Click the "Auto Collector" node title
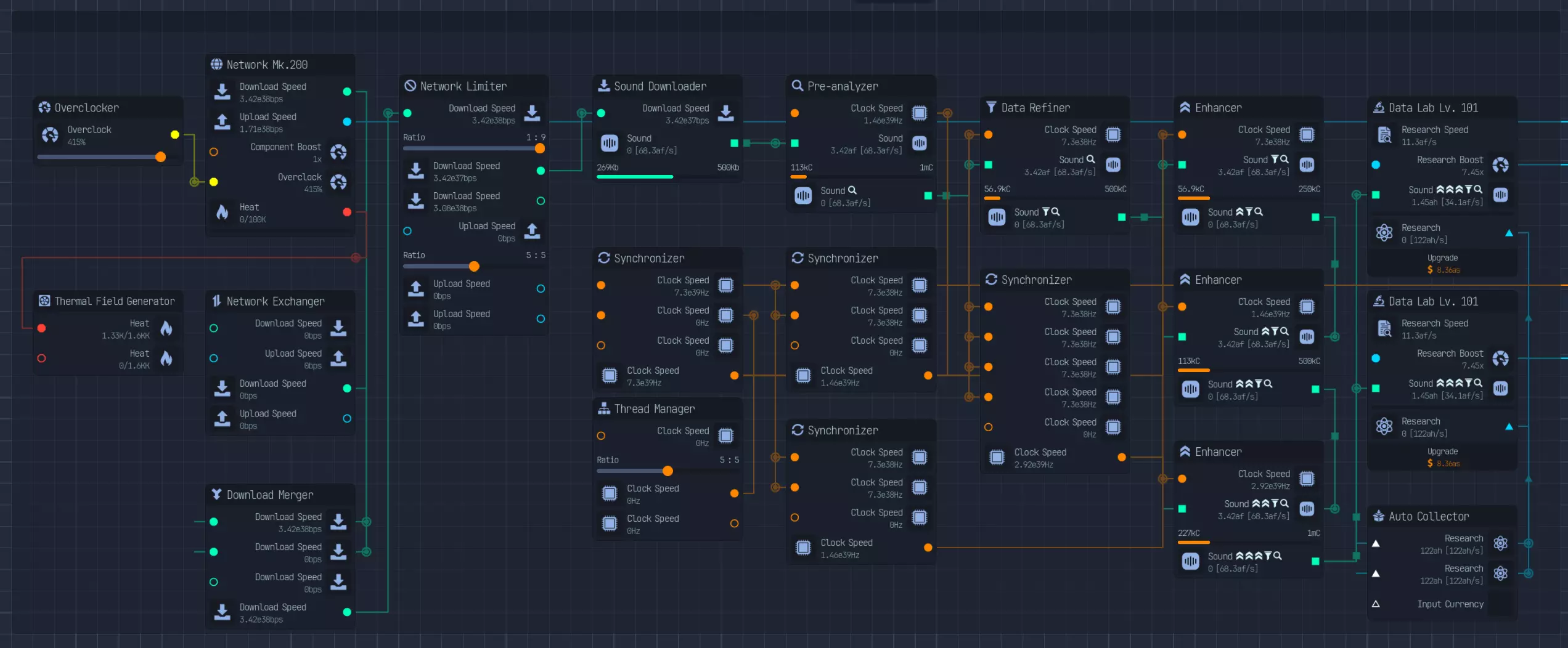The height and width of the screenshot is (648, 1568). (1429, 517)
